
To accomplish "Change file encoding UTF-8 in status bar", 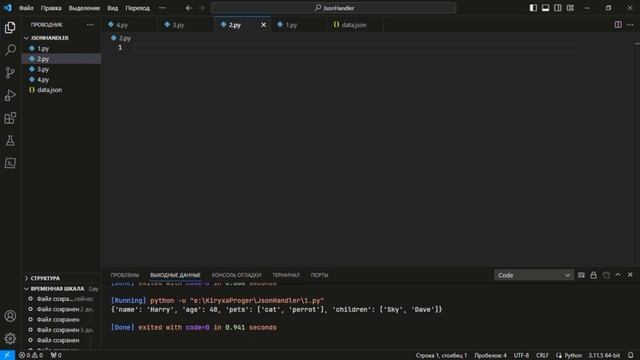I will tap(521, 355).
